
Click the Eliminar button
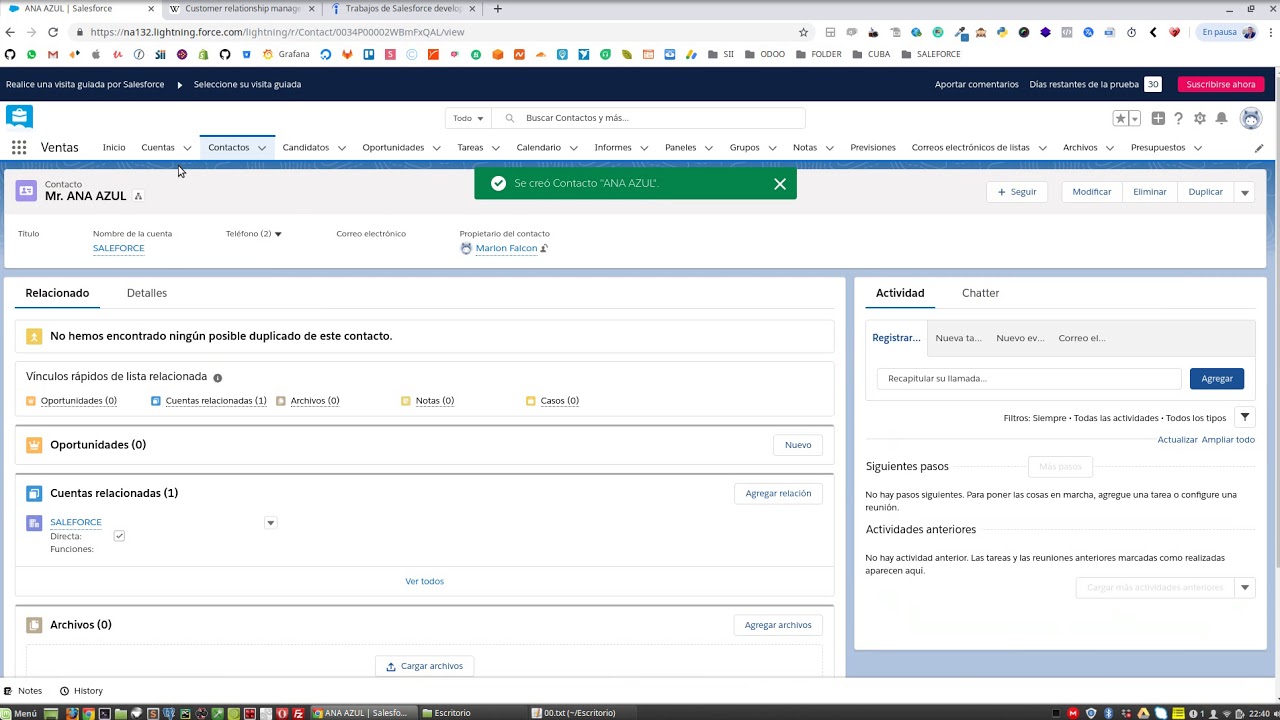pyautogui.click(x=1150, y=192)
